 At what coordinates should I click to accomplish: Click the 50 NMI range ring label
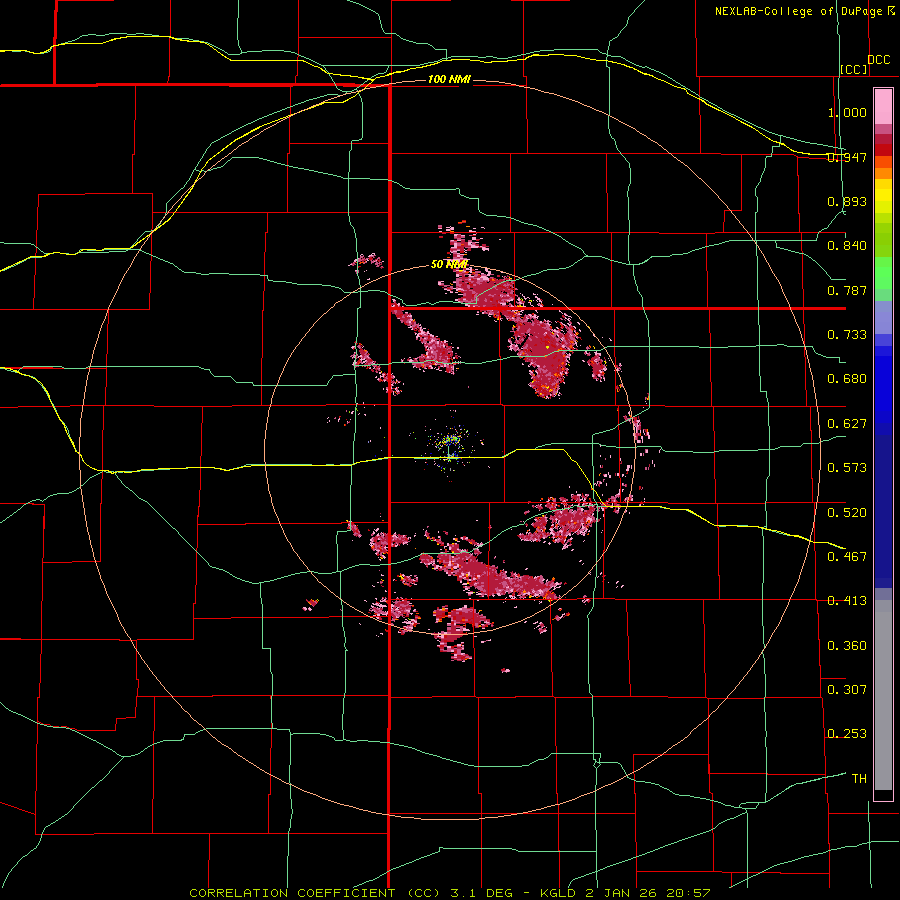tap(449, 265)
